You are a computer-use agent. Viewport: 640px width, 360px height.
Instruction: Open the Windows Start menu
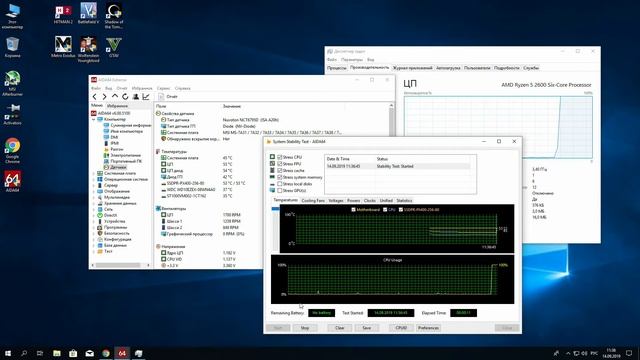[x=8, y=353]
